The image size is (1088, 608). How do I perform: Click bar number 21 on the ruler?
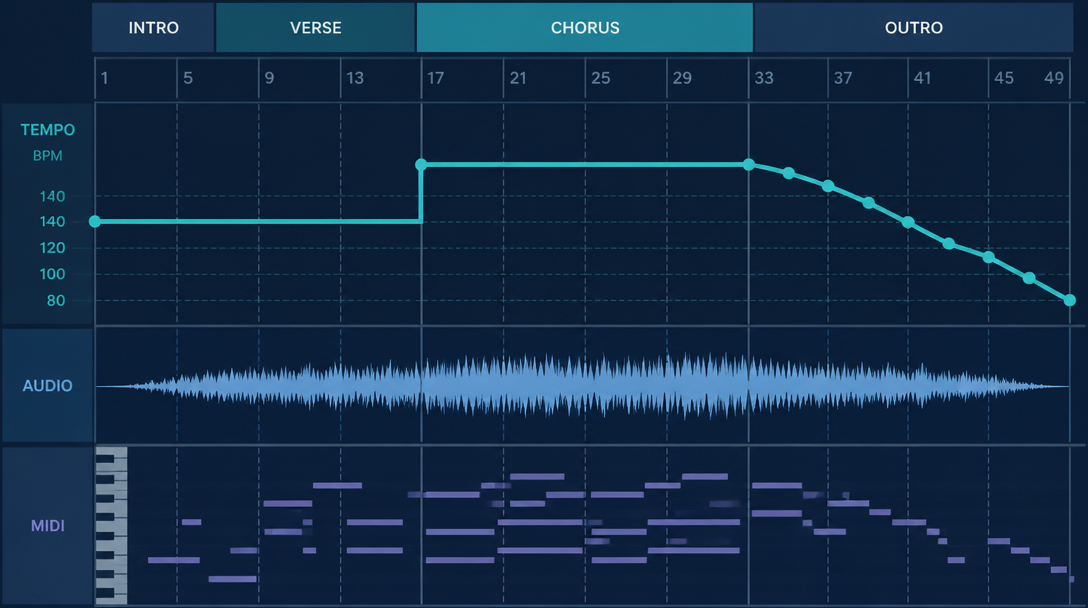click(x=518, y=78)
